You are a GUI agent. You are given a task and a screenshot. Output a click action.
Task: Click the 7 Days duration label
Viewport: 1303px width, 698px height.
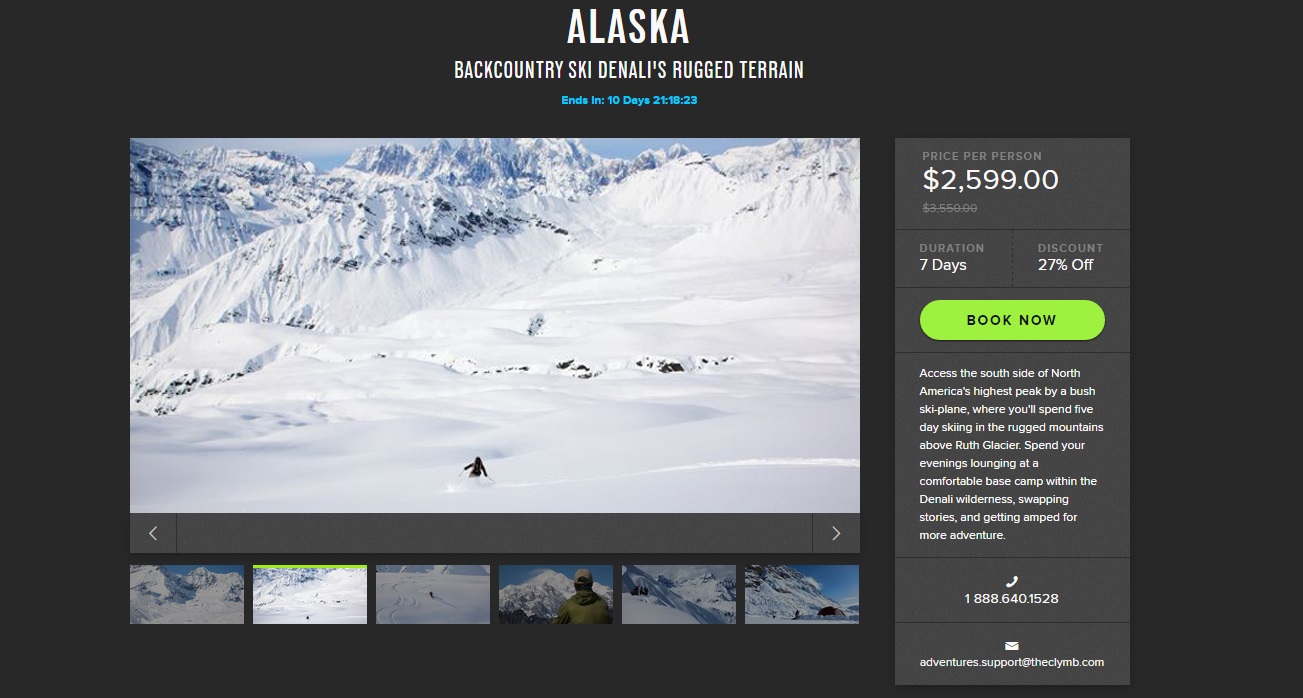943,265
